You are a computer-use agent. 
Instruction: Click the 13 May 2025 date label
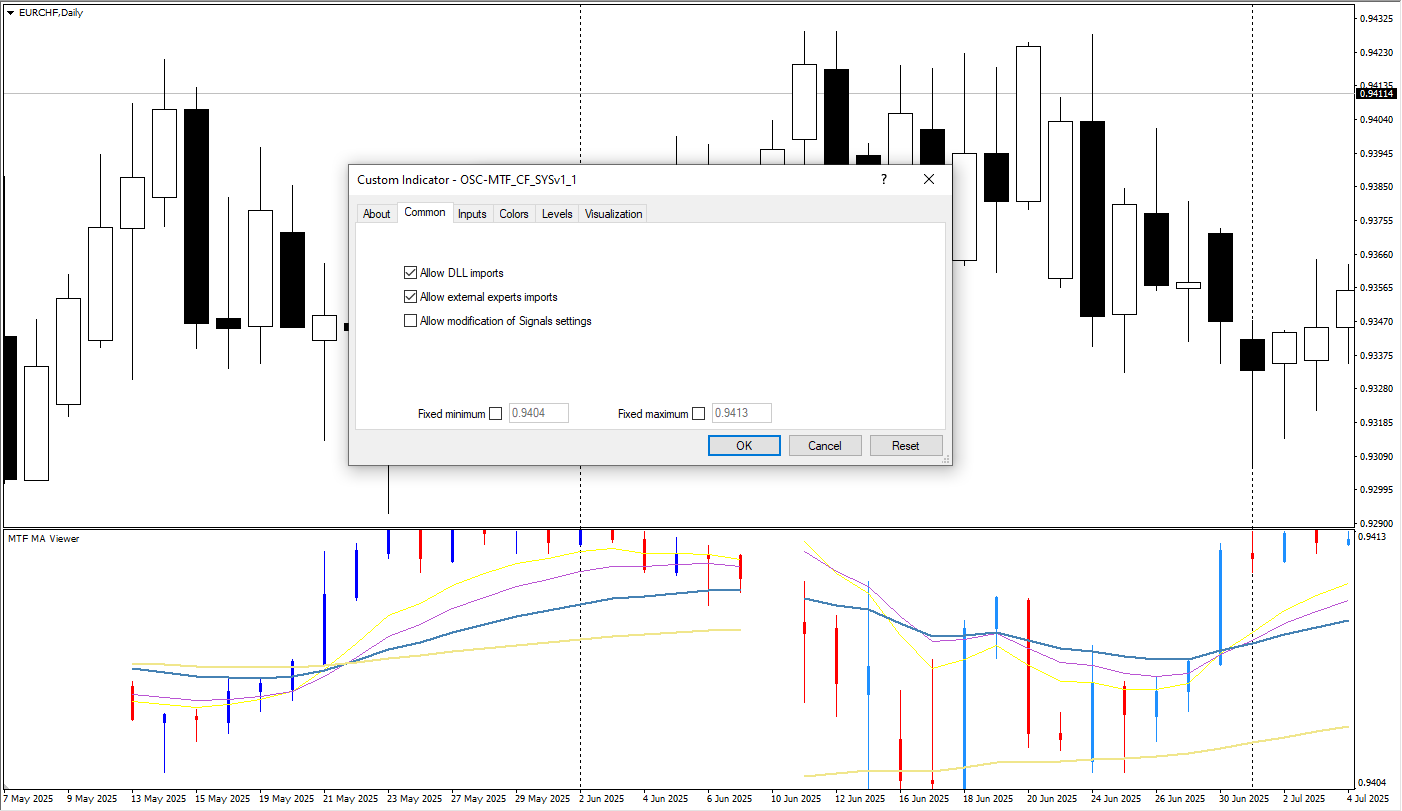coord(158,799)
